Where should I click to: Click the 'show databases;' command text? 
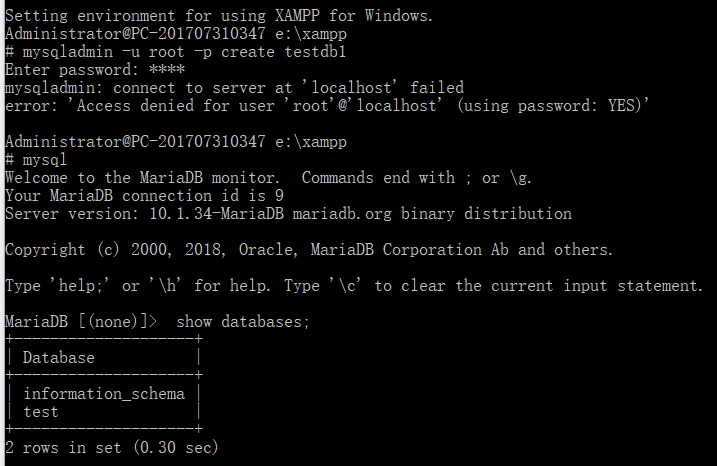tap(243, 322)
